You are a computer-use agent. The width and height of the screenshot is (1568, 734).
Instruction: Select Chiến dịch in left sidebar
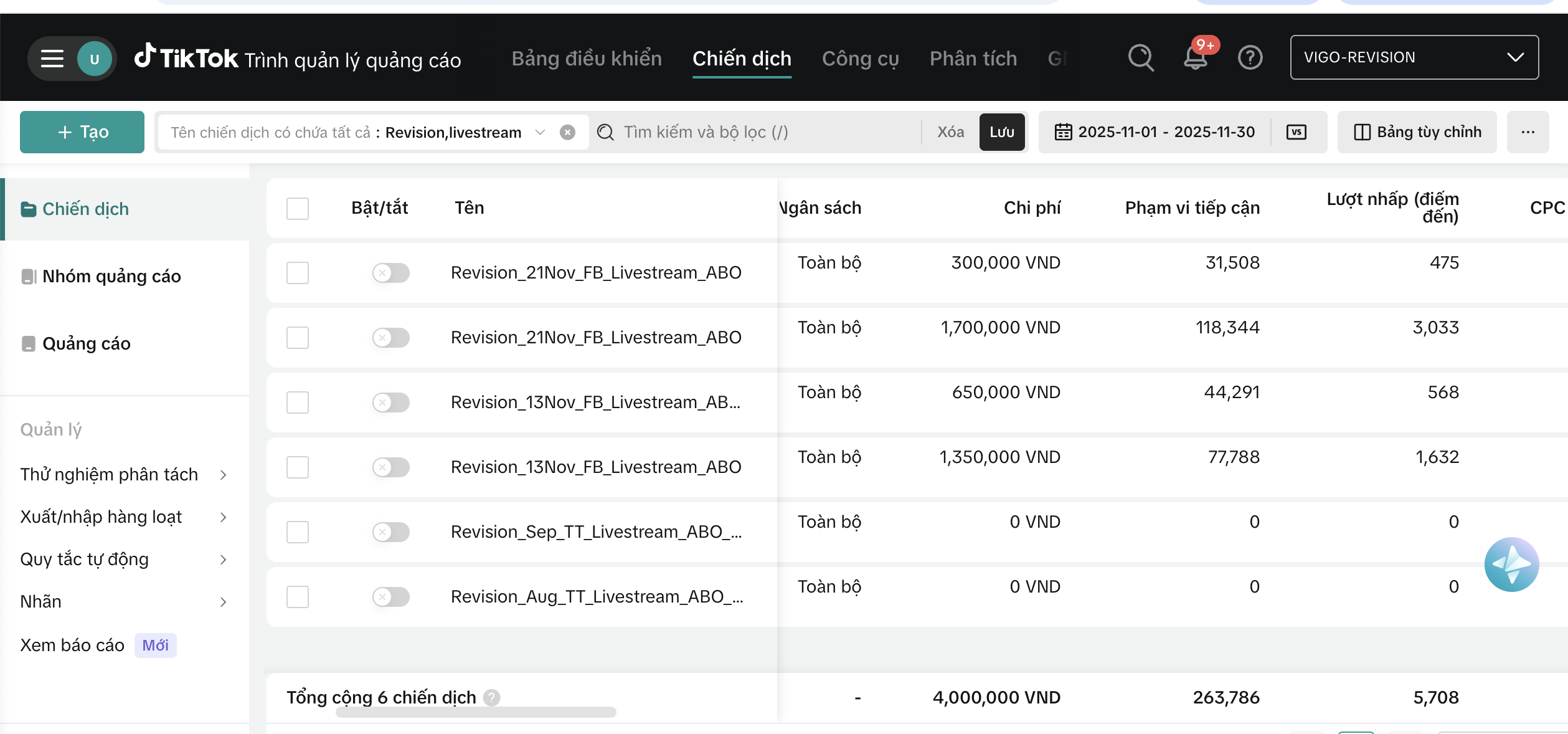pos(125,209)
